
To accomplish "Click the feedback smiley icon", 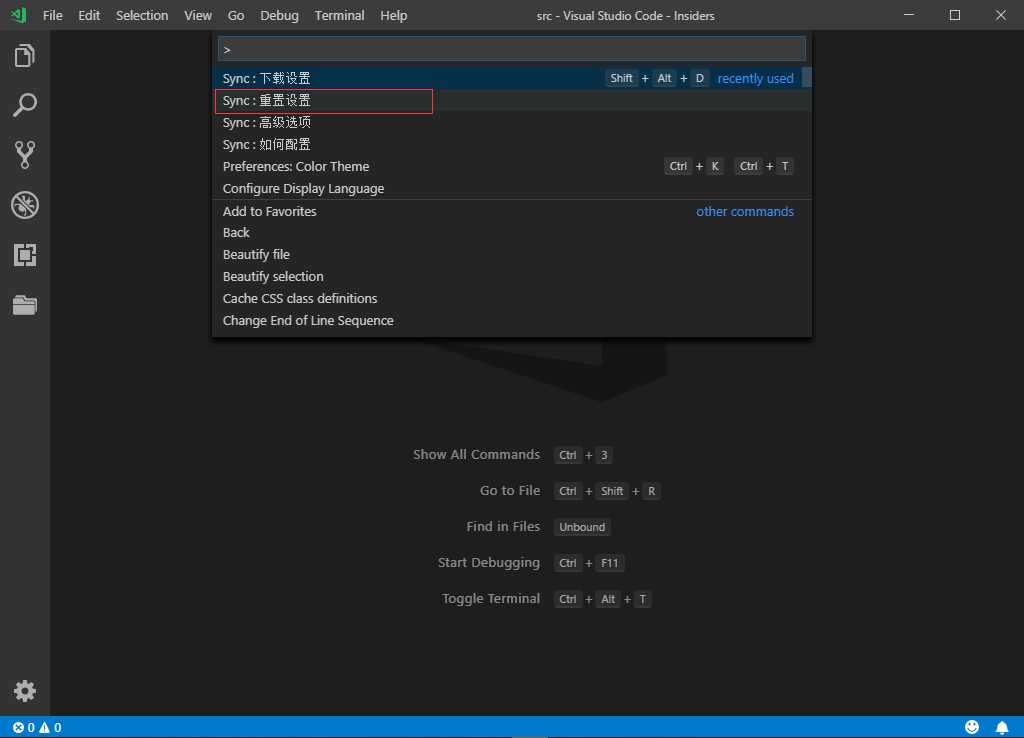I will 972,727.
